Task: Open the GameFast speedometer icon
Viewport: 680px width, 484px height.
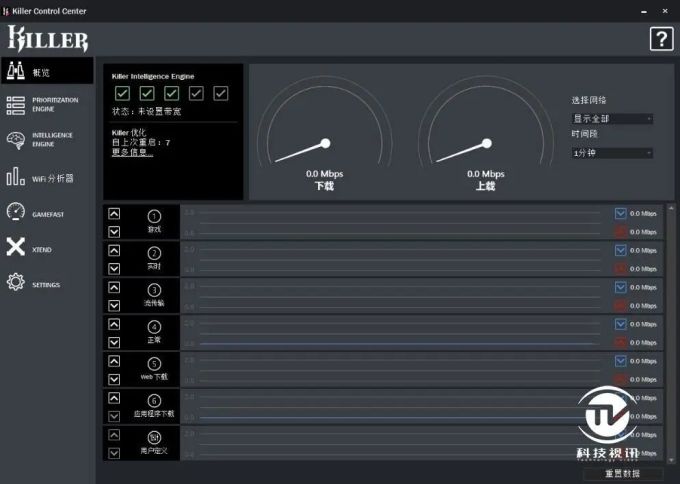Action: tap(16, 212)
